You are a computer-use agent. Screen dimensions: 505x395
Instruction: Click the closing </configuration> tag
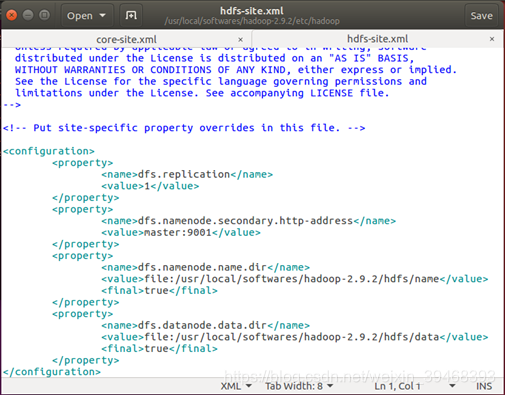pyautogui.click(x=52, y=372)
